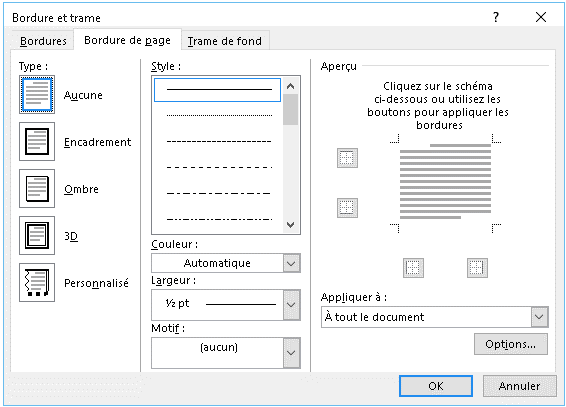Open the Couleur Automatique dropdown
Screen dimensions: 566x407
click(x=226, y=263)
